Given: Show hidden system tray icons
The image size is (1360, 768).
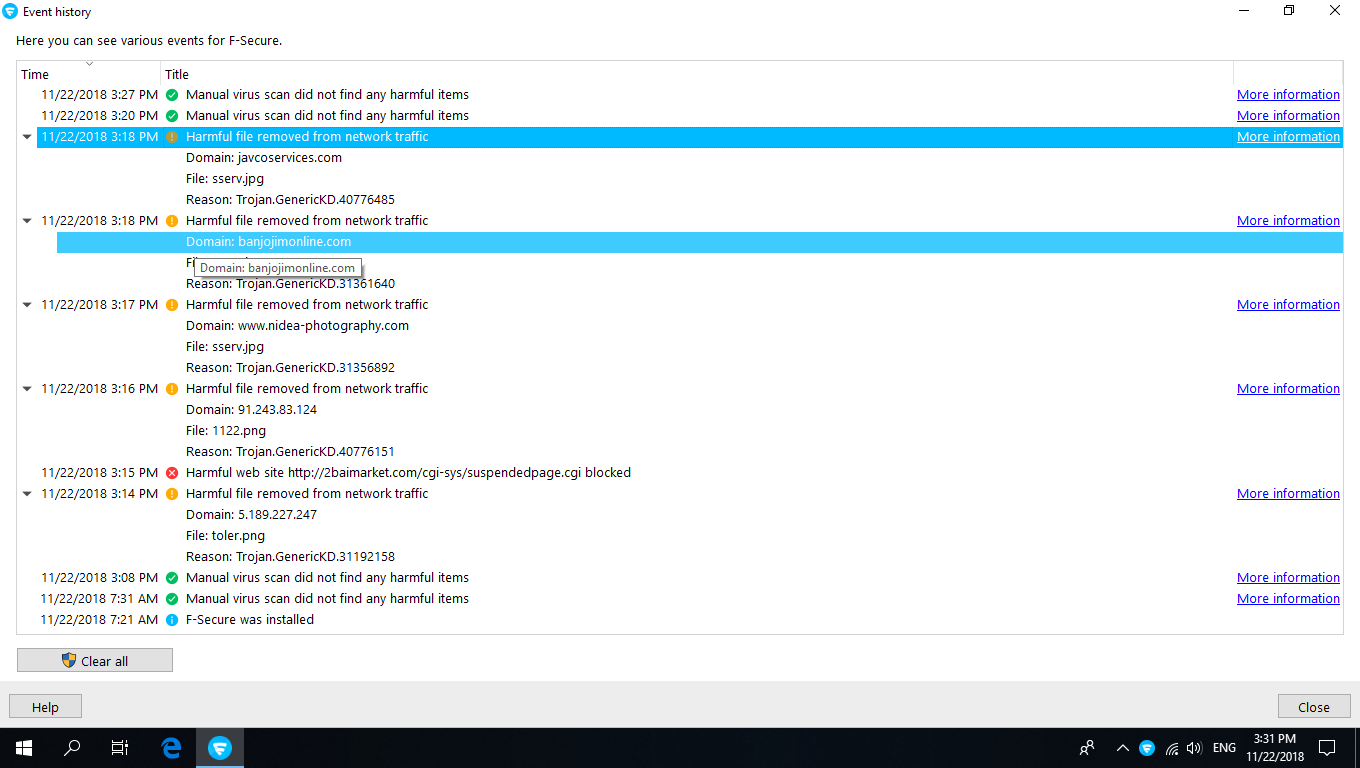Looking at the screenshot, I should [x=1122, y=747].
